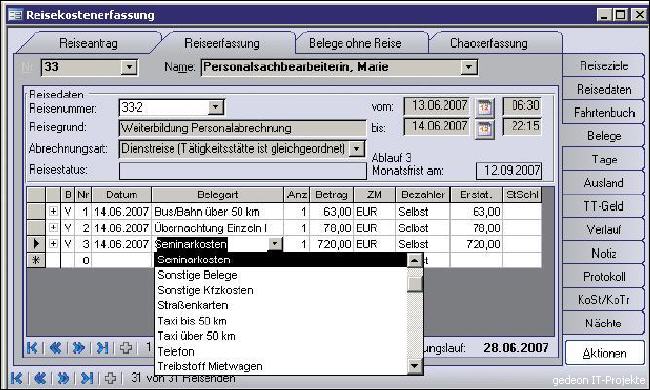Switch to the Reiseerfassung tab
This screenshot has width=650, height=390.
point(222,43)
